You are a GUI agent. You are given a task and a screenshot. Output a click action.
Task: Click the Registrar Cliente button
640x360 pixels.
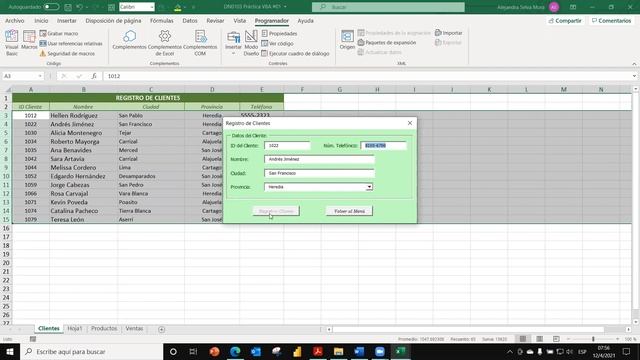click(276, 211)
